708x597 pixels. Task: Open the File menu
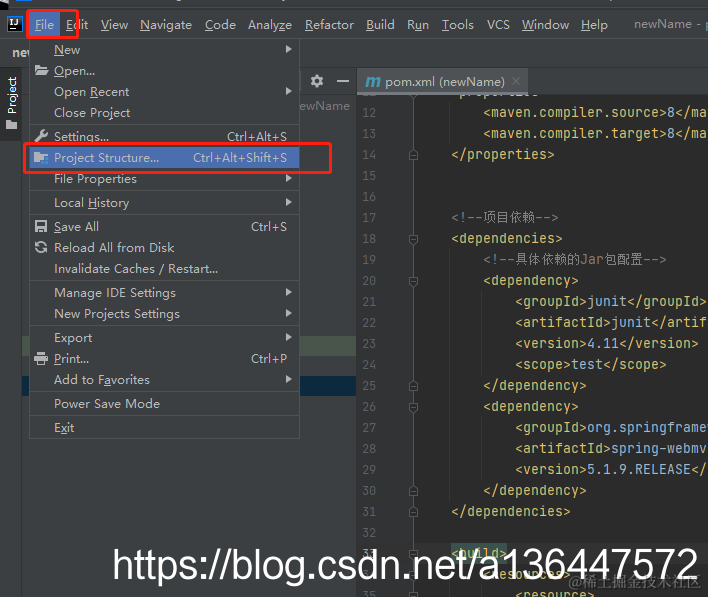[x=44, y=24]
